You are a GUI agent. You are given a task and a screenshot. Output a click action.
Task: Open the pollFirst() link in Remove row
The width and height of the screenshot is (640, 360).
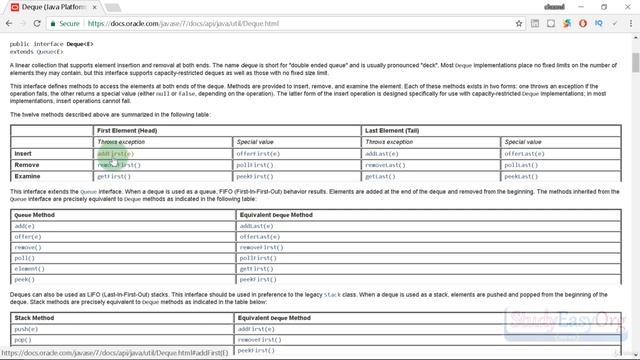click(x=255, y=165)
